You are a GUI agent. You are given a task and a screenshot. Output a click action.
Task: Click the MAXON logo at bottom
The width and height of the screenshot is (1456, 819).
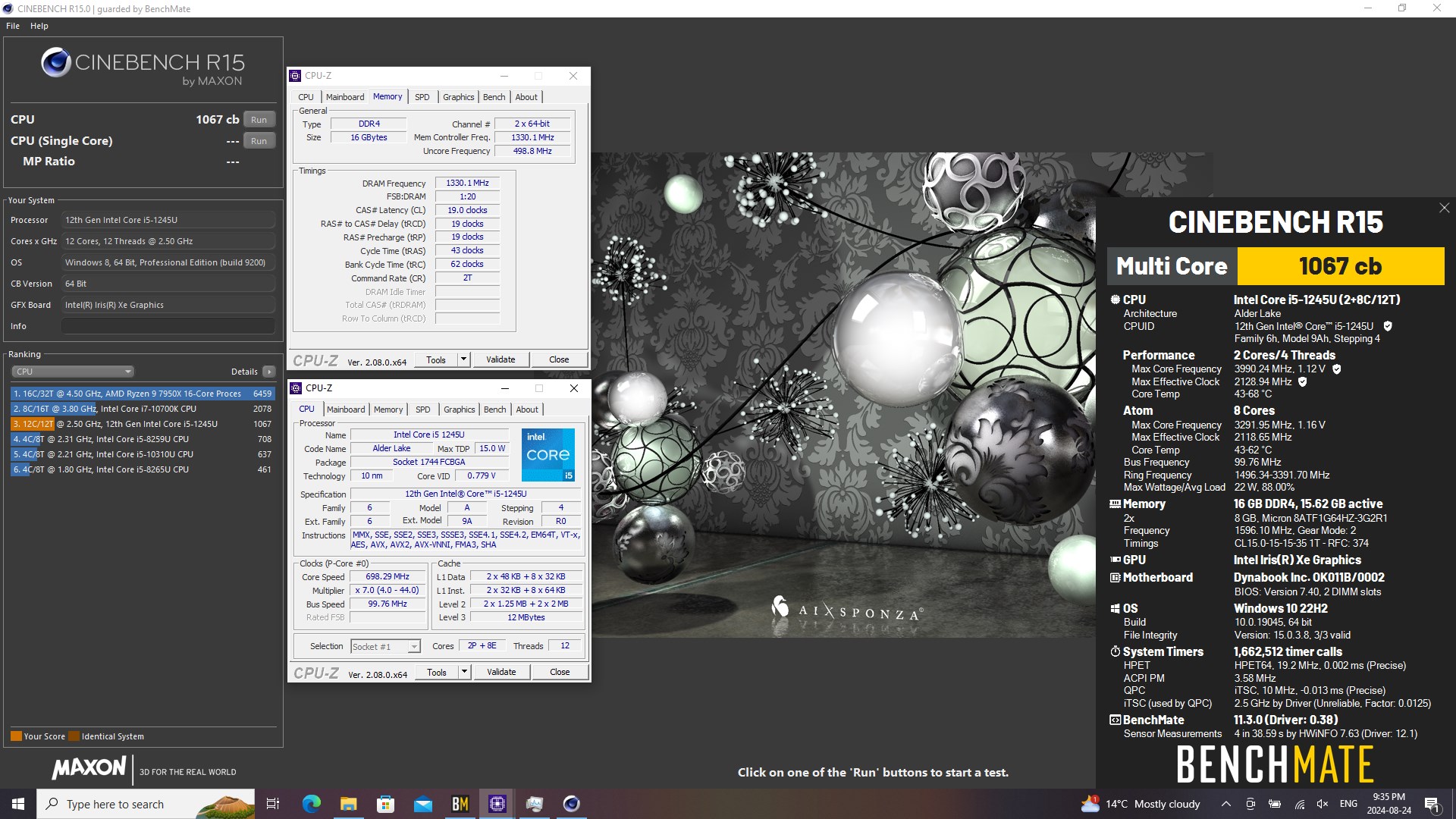(x=89, y=767)
